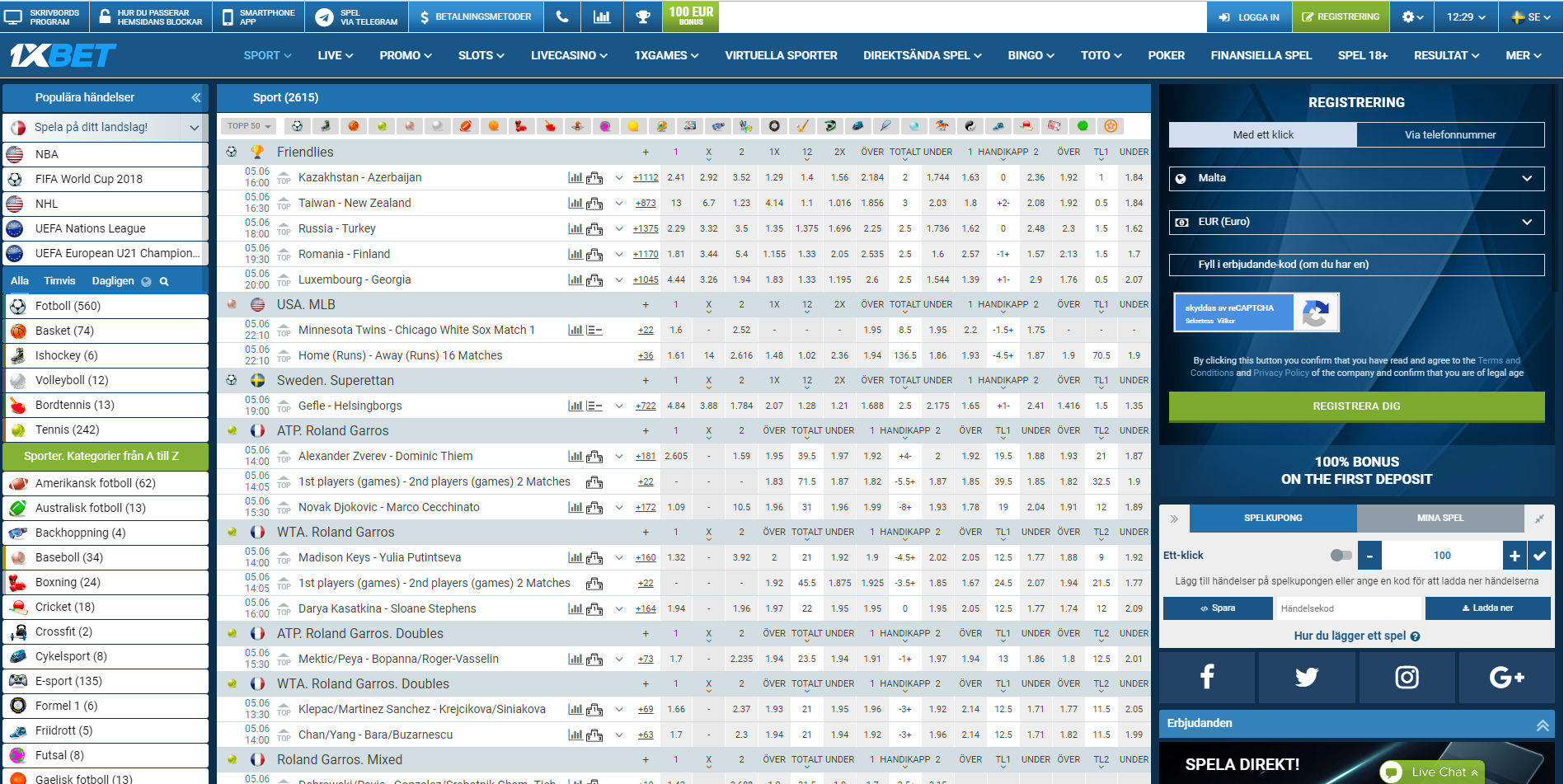Select Tennis (242) in sports list
Image resolution: width=1564 pixels, height=784 pixels.
(x=106, y=430)
